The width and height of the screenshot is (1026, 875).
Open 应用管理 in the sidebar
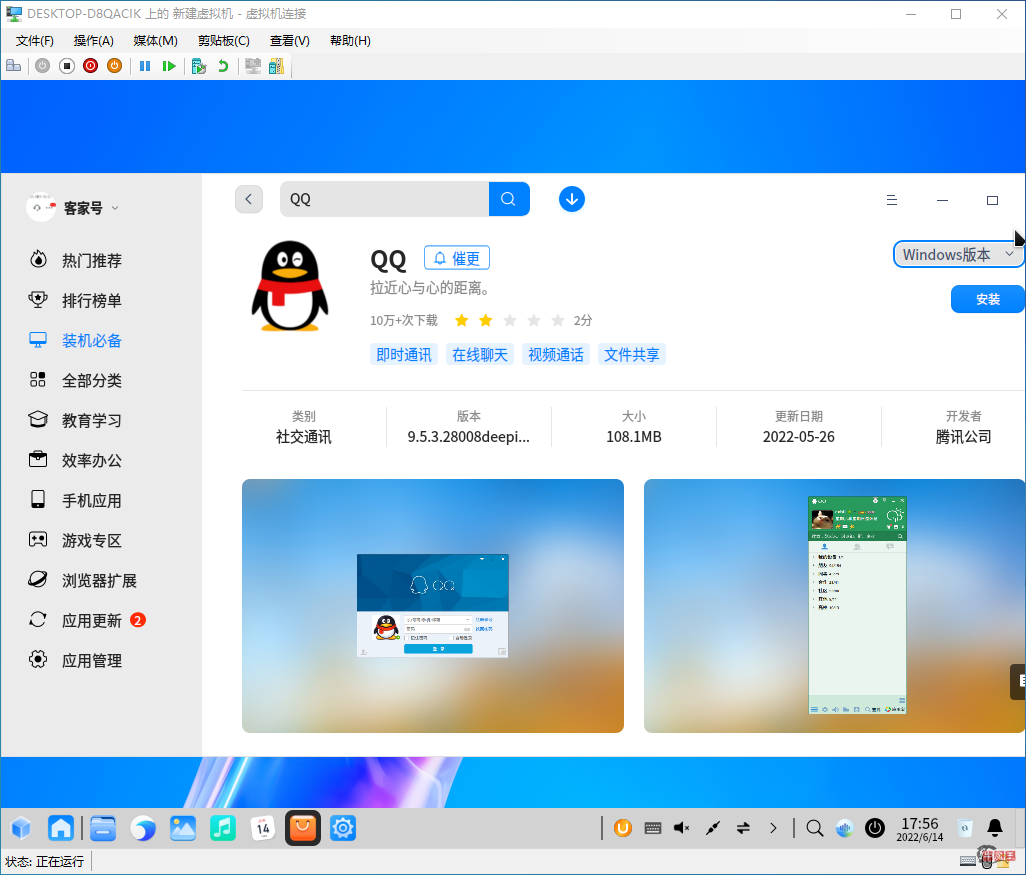click(92, 660)
